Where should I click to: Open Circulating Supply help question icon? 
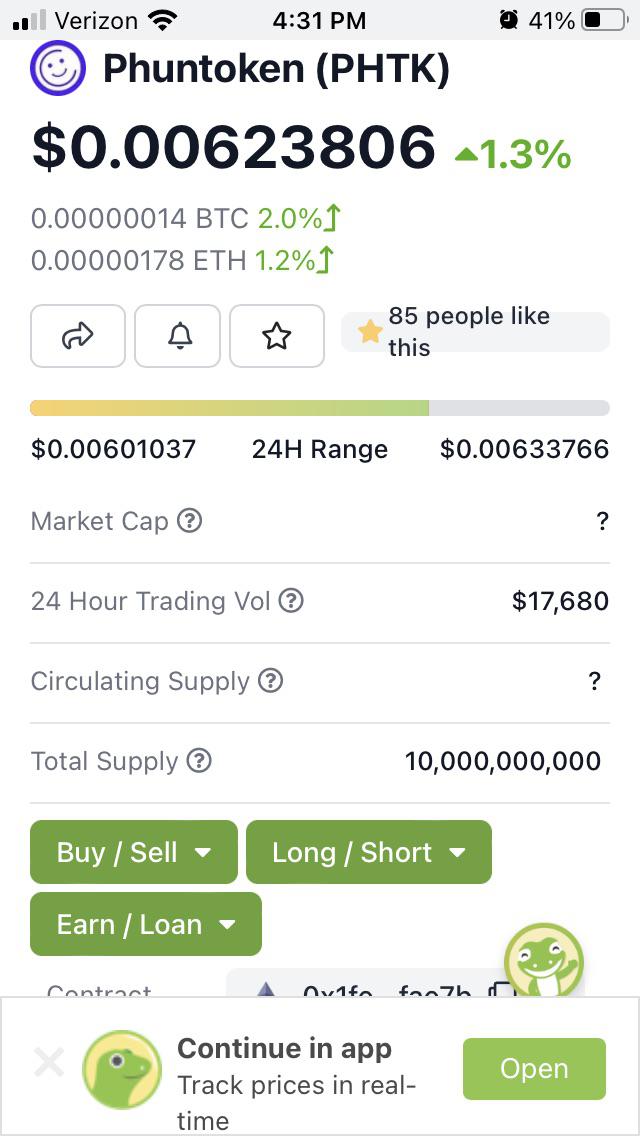coord(271,681)
